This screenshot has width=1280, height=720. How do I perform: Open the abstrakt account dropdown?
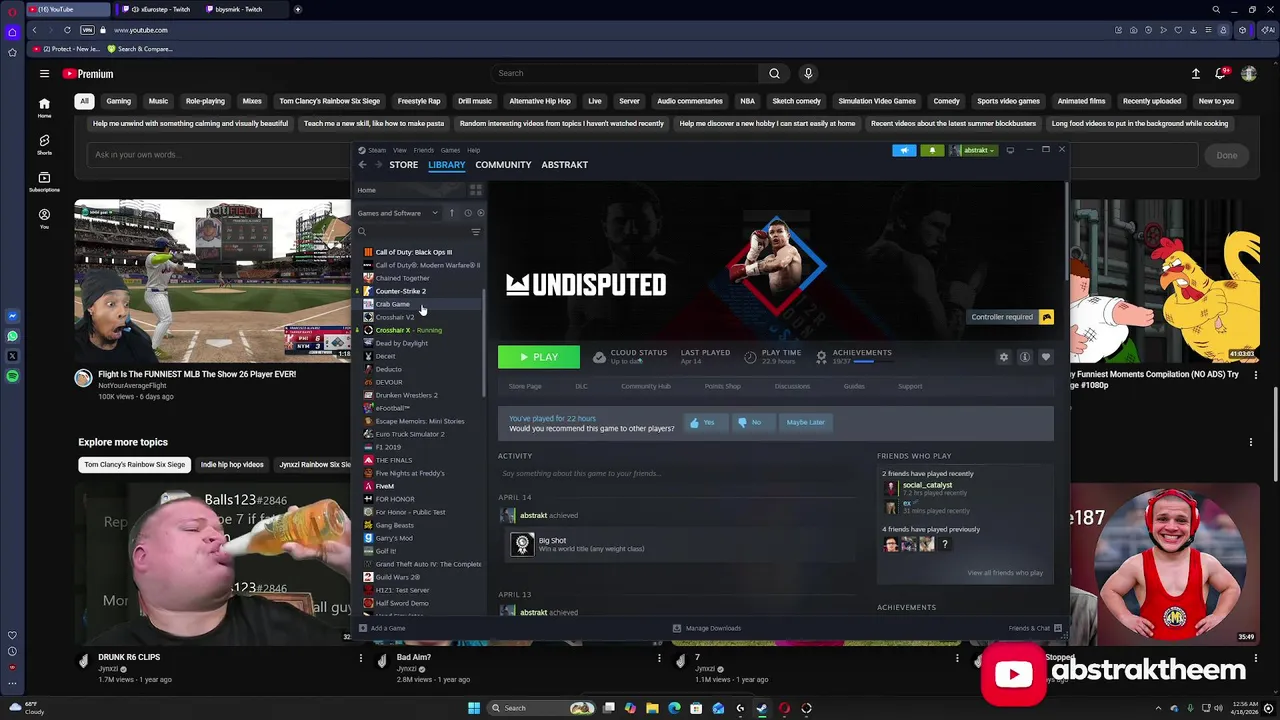point(975,150)
